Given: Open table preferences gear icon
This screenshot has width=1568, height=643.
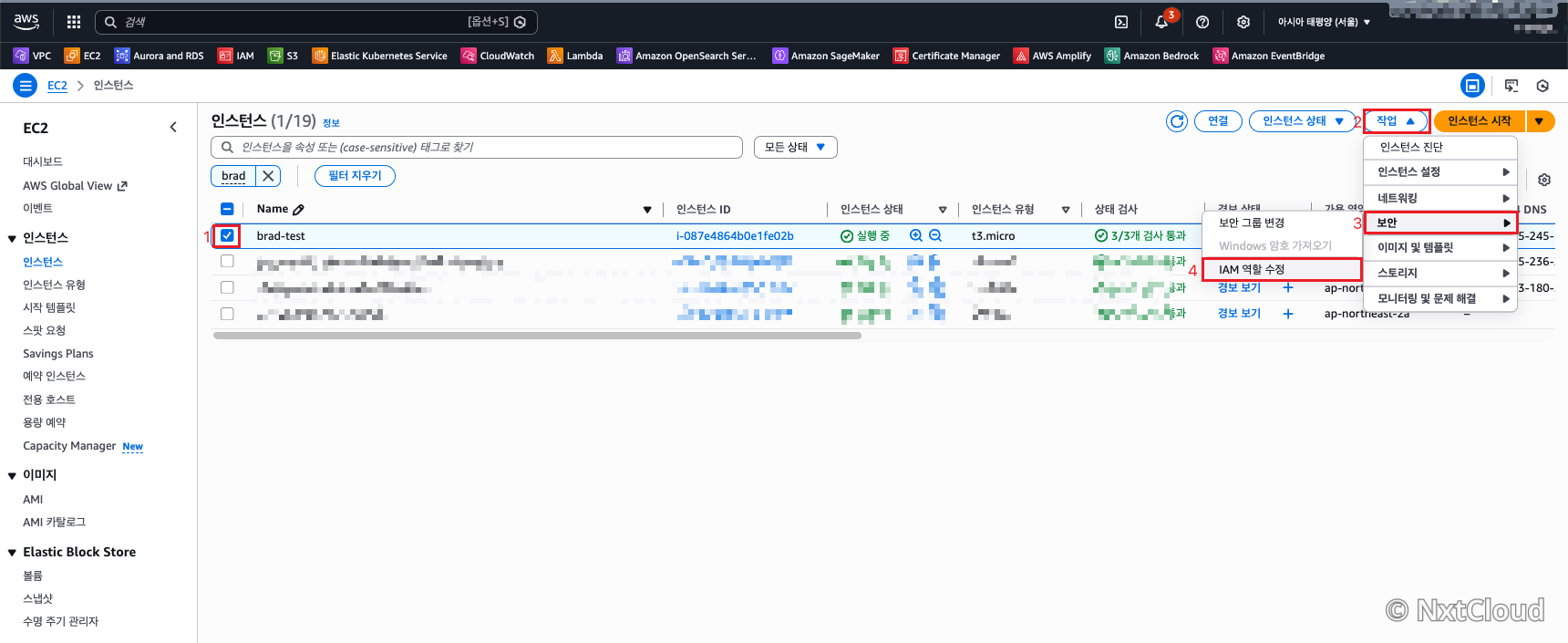Looking at the screenshot, I should click(1544, 180).
